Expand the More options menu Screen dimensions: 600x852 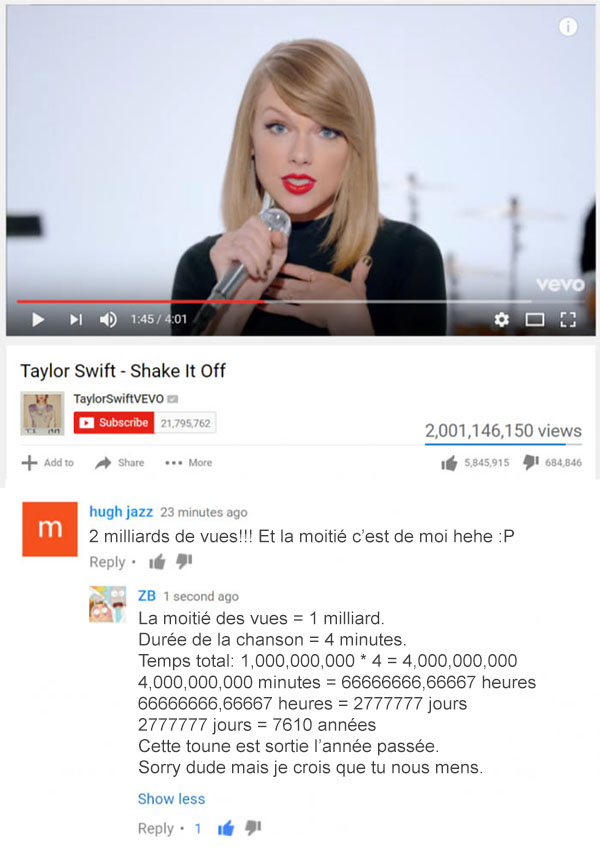point(189,462)
